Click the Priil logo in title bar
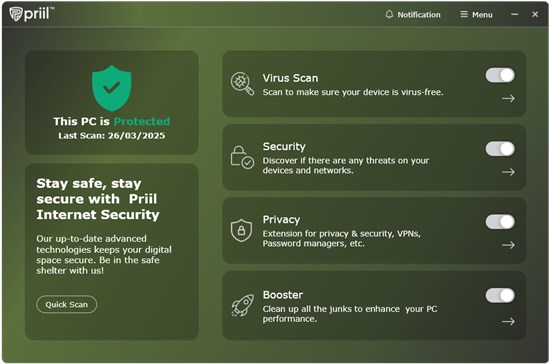This screenshot has width=550, height=364. [32, 14]
